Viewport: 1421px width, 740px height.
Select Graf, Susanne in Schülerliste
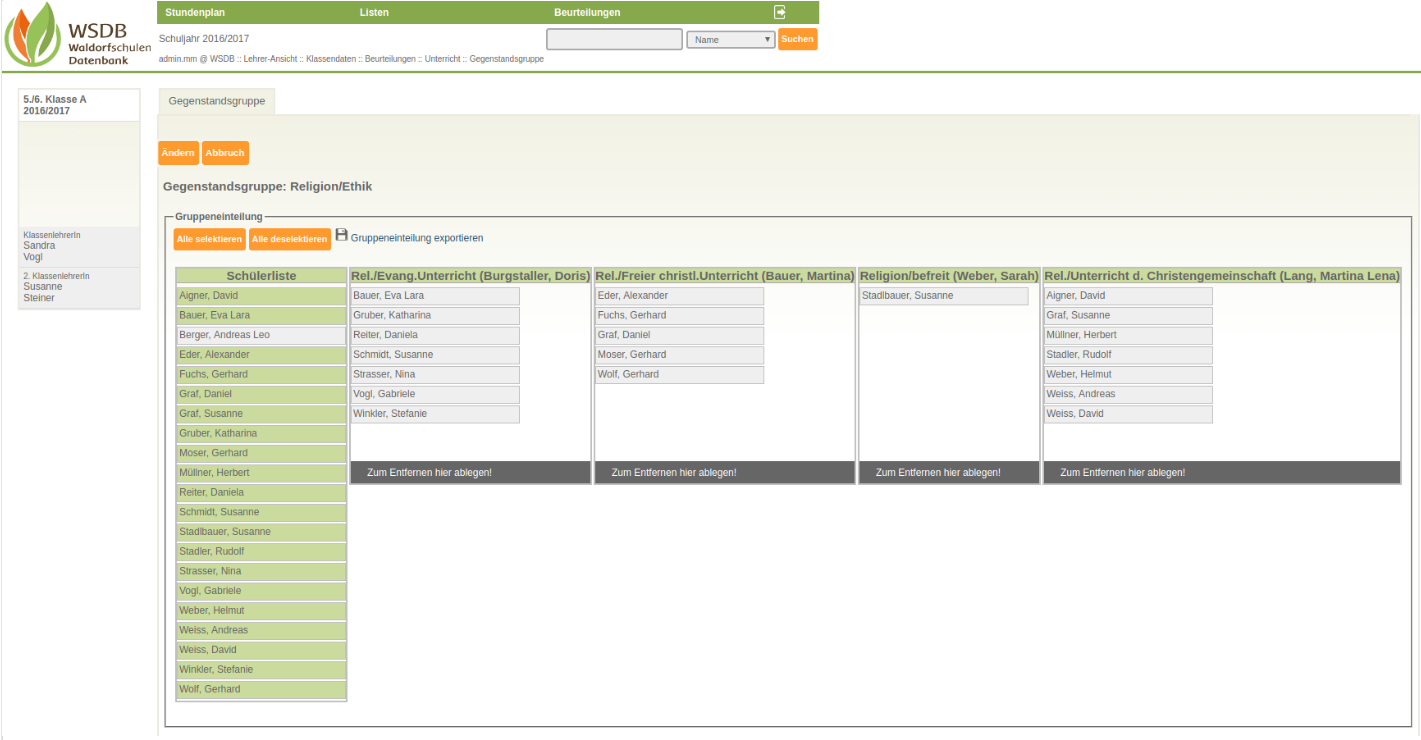[261, 414]
